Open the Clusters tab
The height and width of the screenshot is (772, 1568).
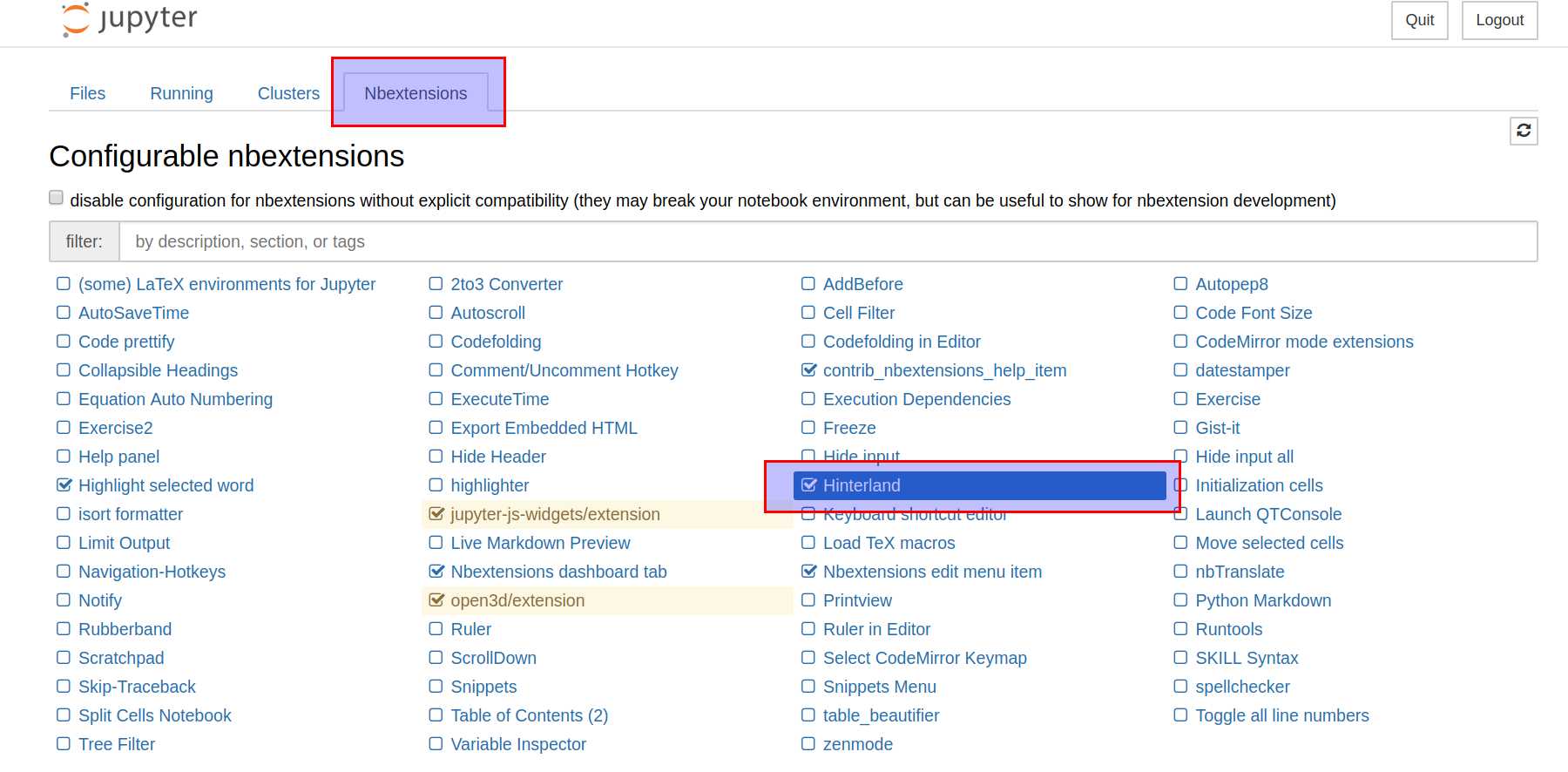pos(288,93)
